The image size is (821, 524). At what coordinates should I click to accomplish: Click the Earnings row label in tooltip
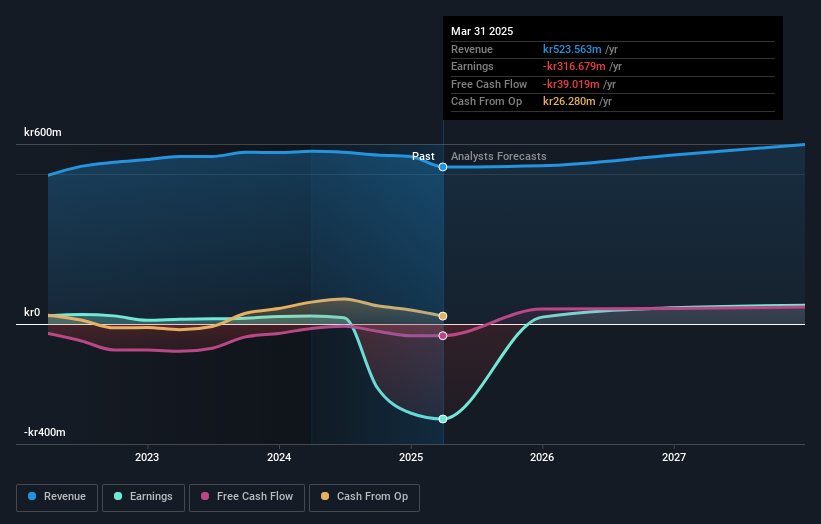(472, 66)
